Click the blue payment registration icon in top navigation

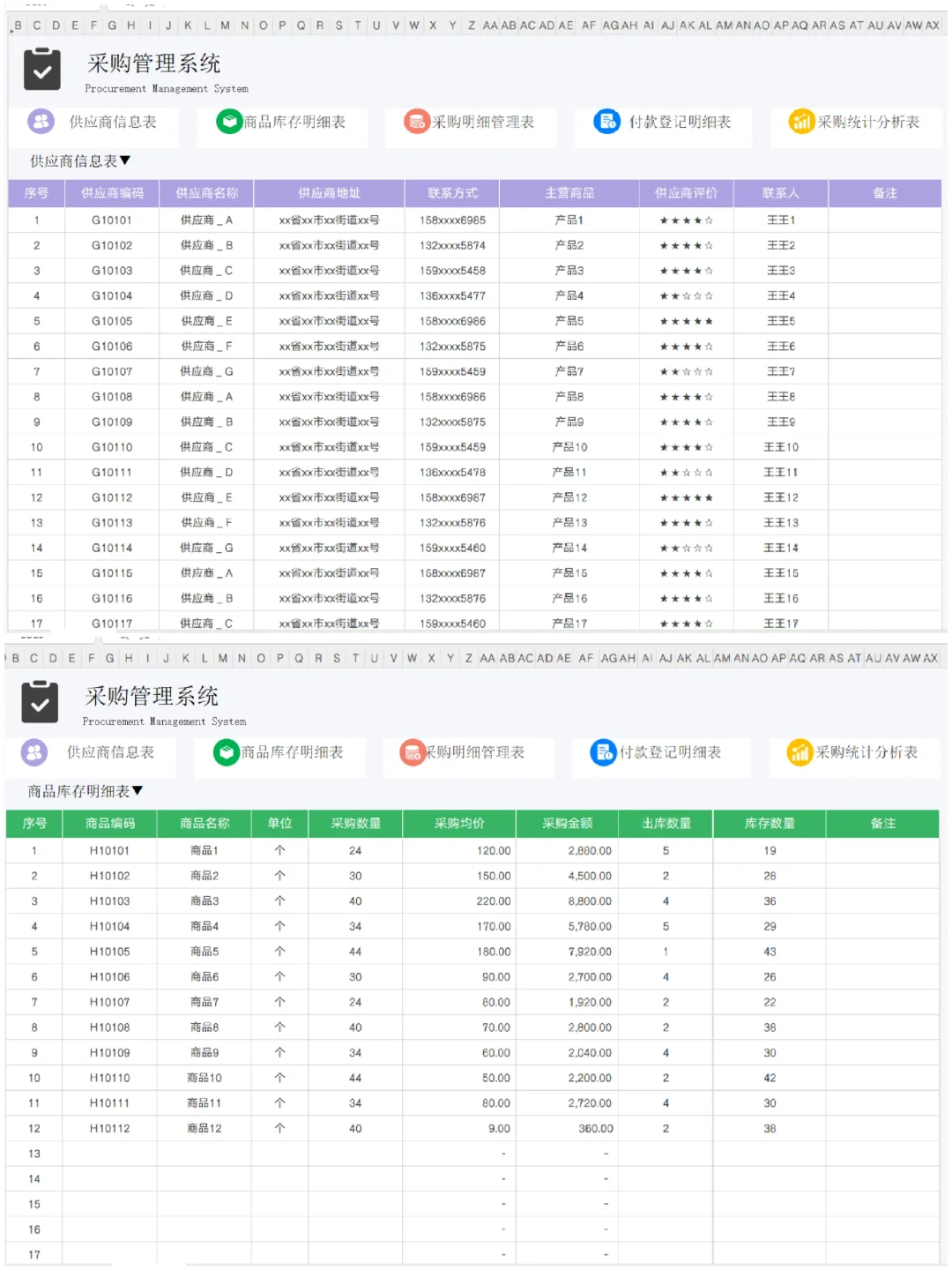point(606,121)
